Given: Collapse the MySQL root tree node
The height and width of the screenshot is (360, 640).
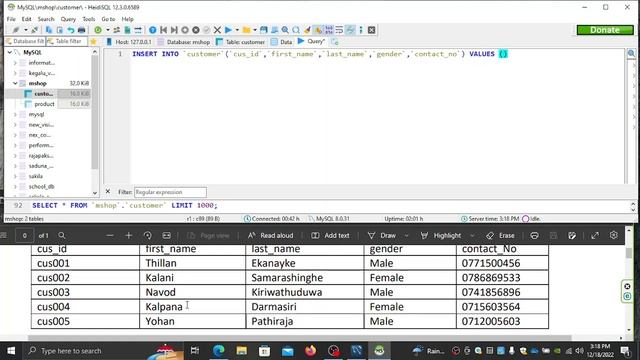Looking at the screenshot, I should (x=9, y=52).
